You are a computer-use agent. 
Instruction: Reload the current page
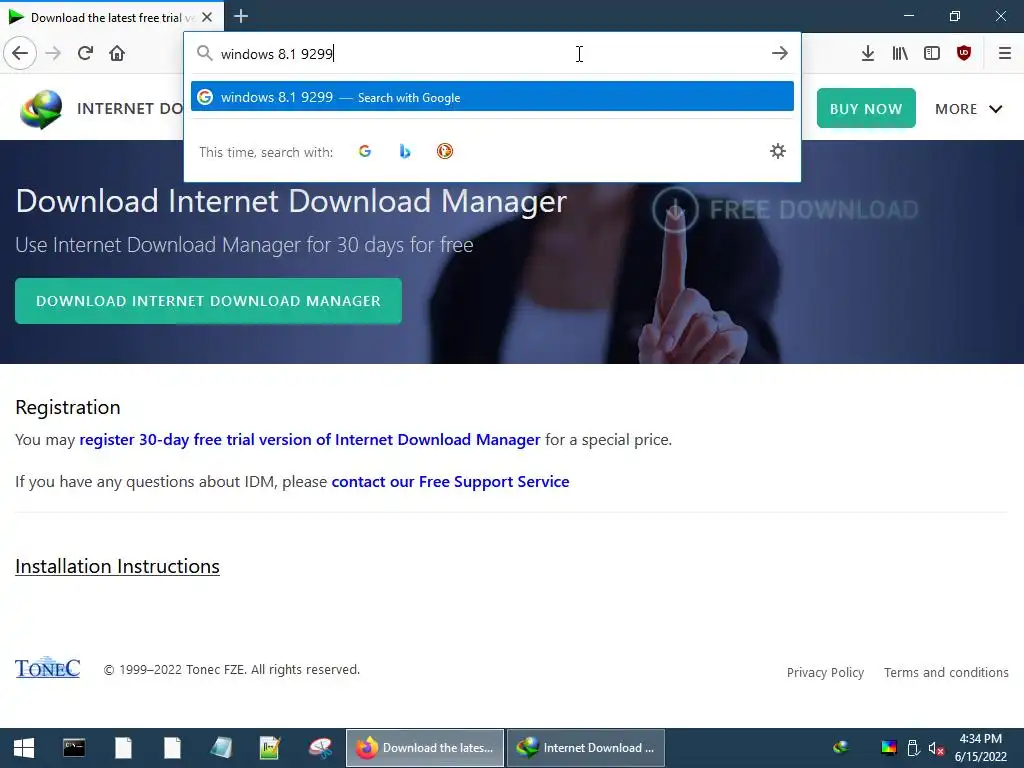(x=85, y=53)
